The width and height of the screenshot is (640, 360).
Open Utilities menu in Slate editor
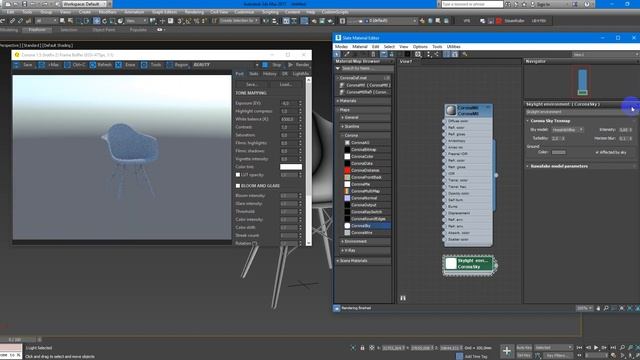[453, 47]
